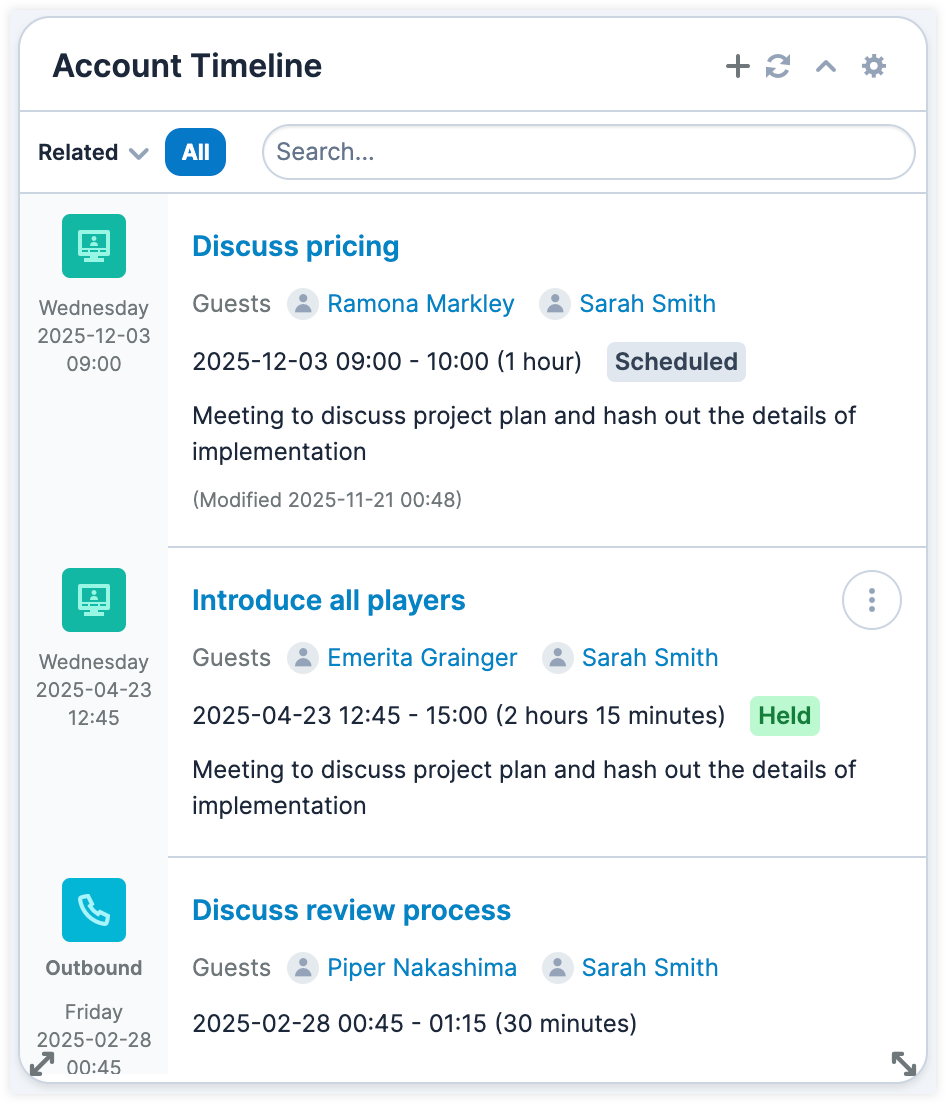
Task: Toggle the All filter pill
Action: coord(195,152)
